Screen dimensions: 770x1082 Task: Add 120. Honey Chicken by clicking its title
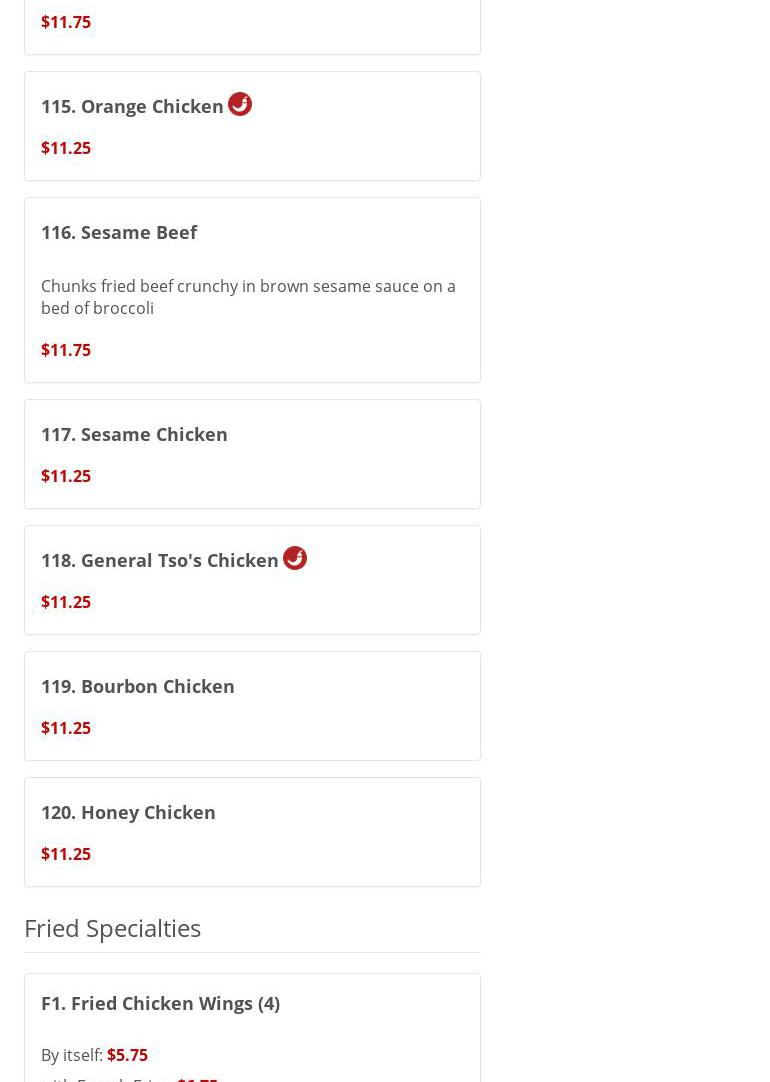tap(128, 812)
